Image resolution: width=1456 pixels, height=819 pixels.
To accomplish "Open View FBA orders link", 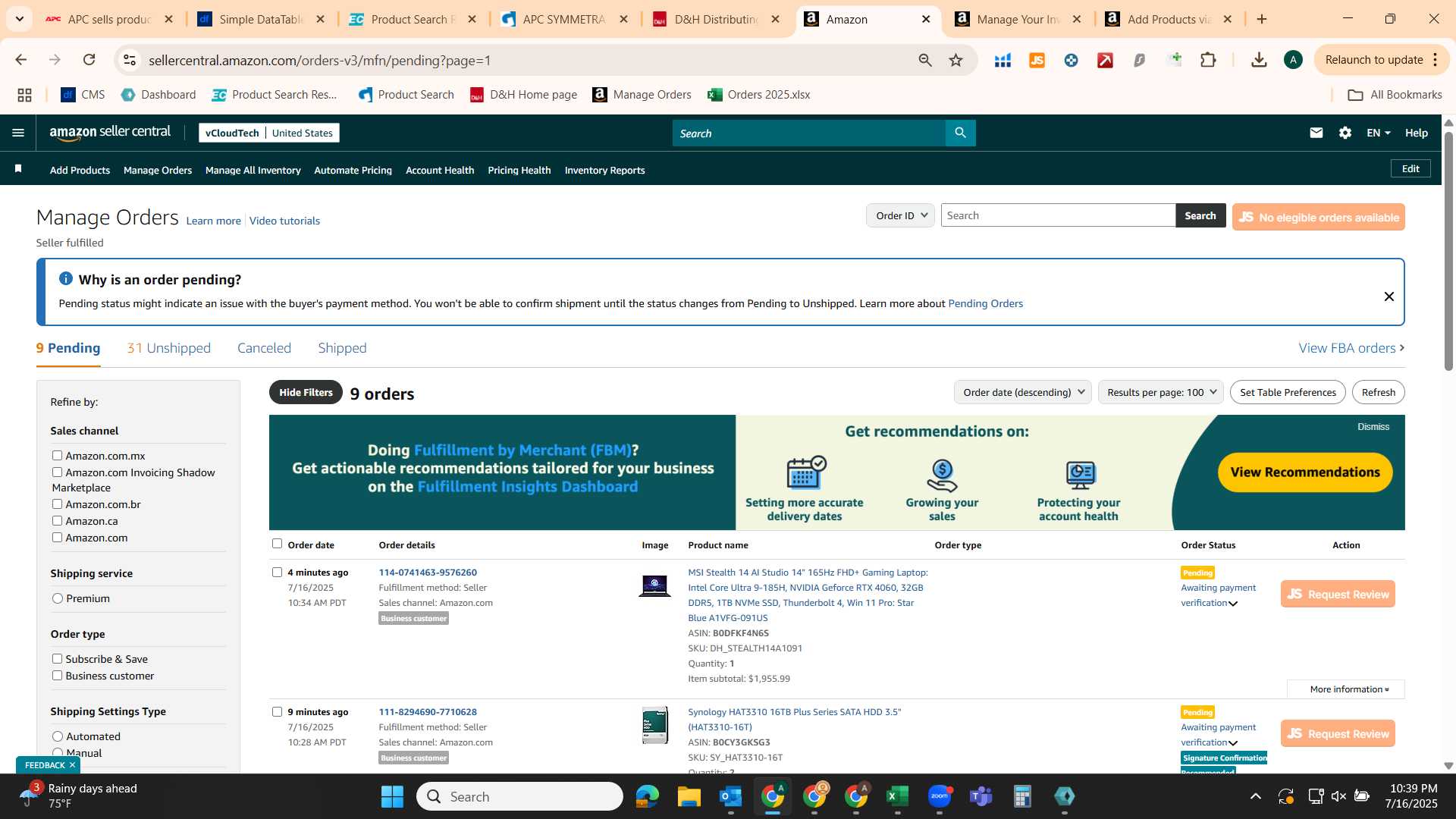I will click(x=1351, y=347).
